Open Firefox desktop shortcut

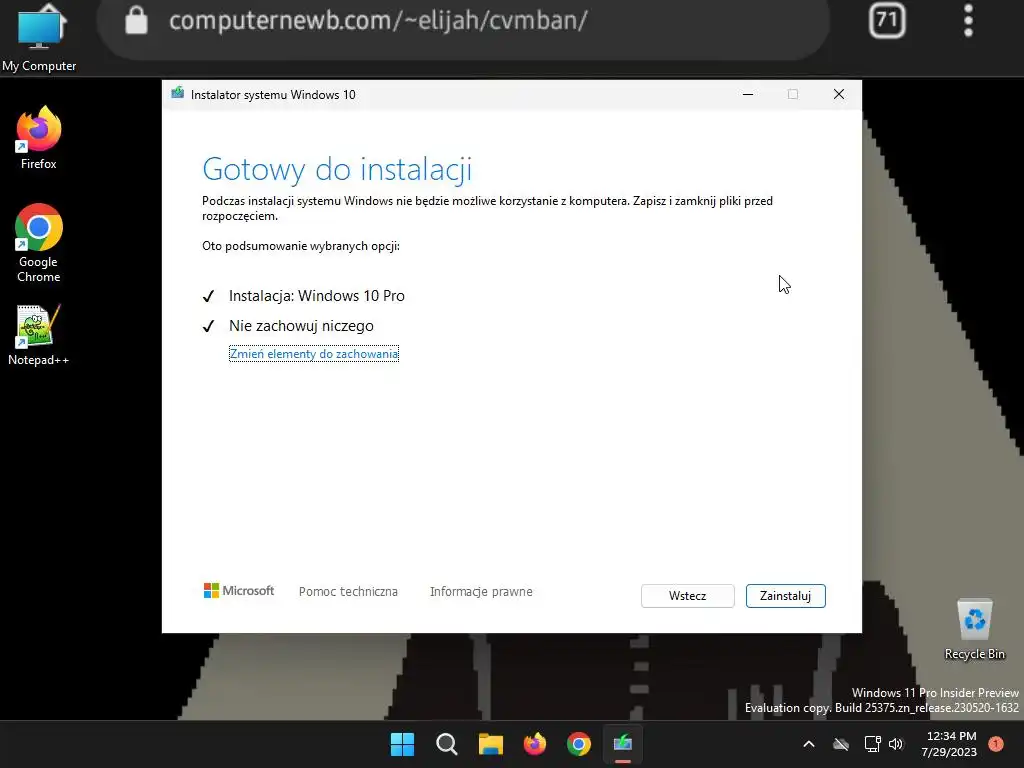tap(39, 138)
